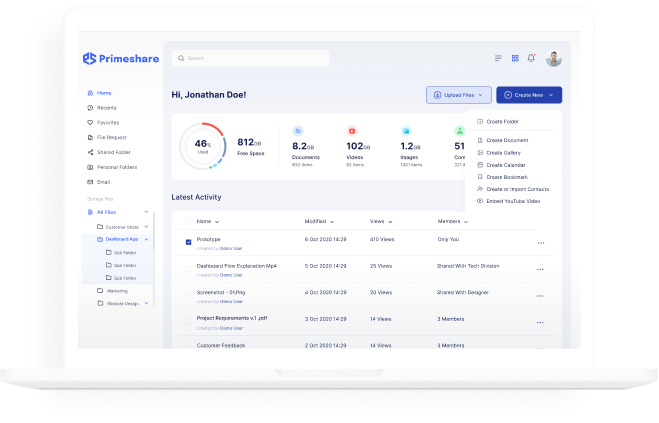The width and height of the screenshot is (659, 423).
Task: Open the Upload Files dropdown
Action: point(458,95)
